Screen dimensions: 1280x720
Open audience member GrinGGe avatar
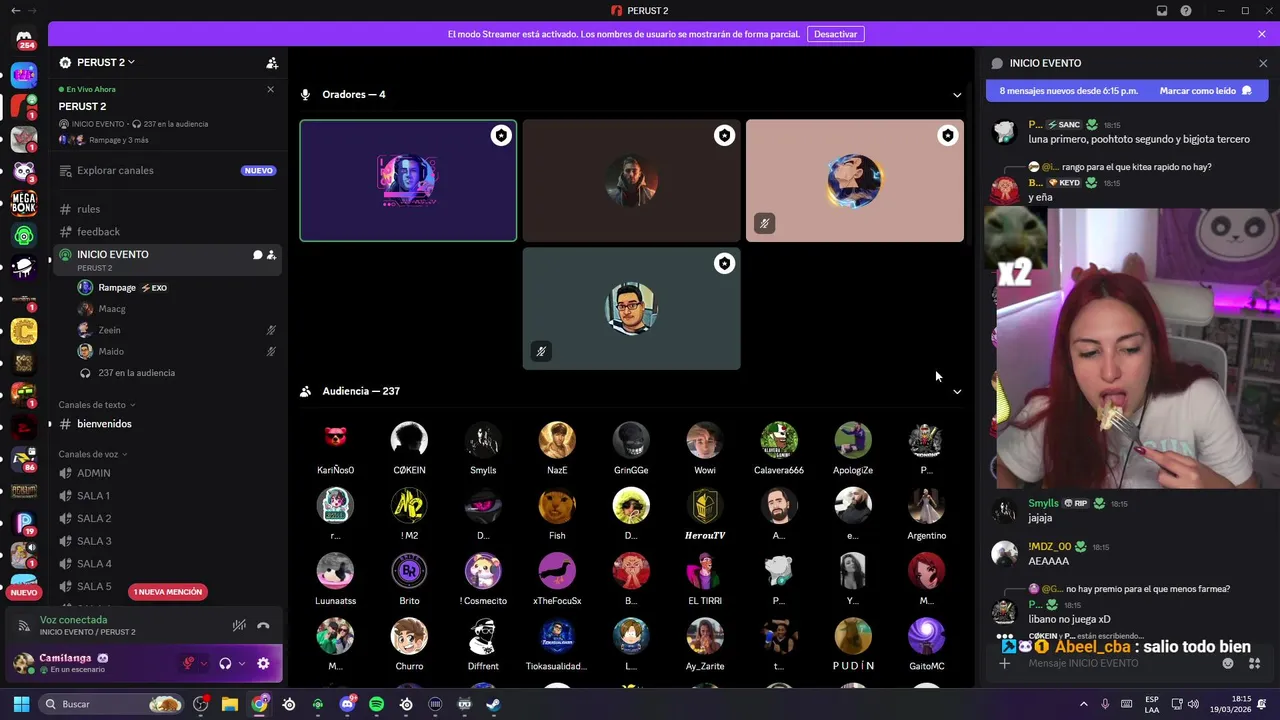[x=631, y=440]
